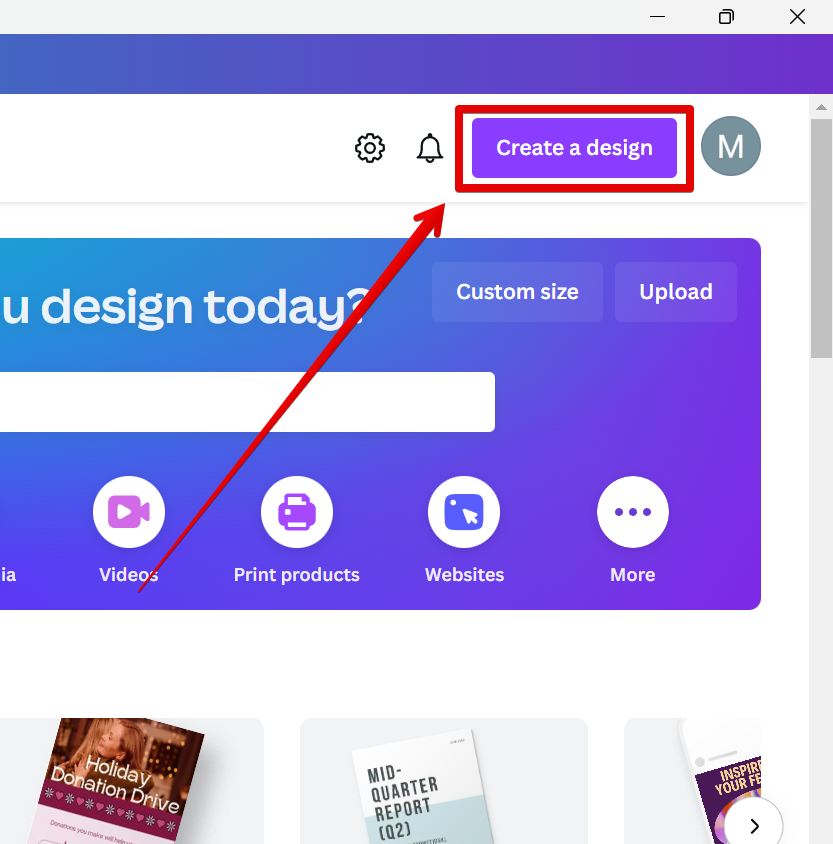Image resolution: width=833 pixels, height=844 pixels.
Task: Click the Print products label
Action: coord(297,574)
